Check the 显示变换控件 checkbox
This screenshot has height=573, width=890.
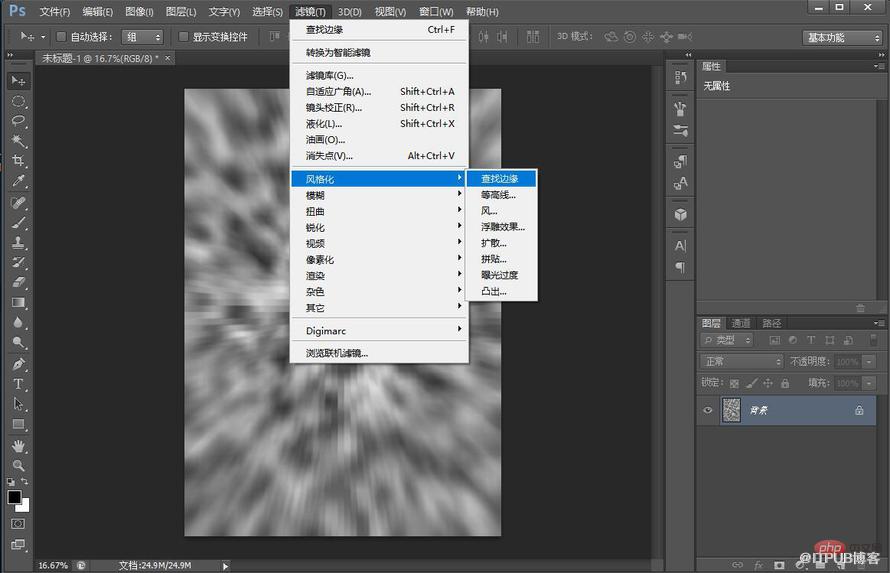pos(183,37)
